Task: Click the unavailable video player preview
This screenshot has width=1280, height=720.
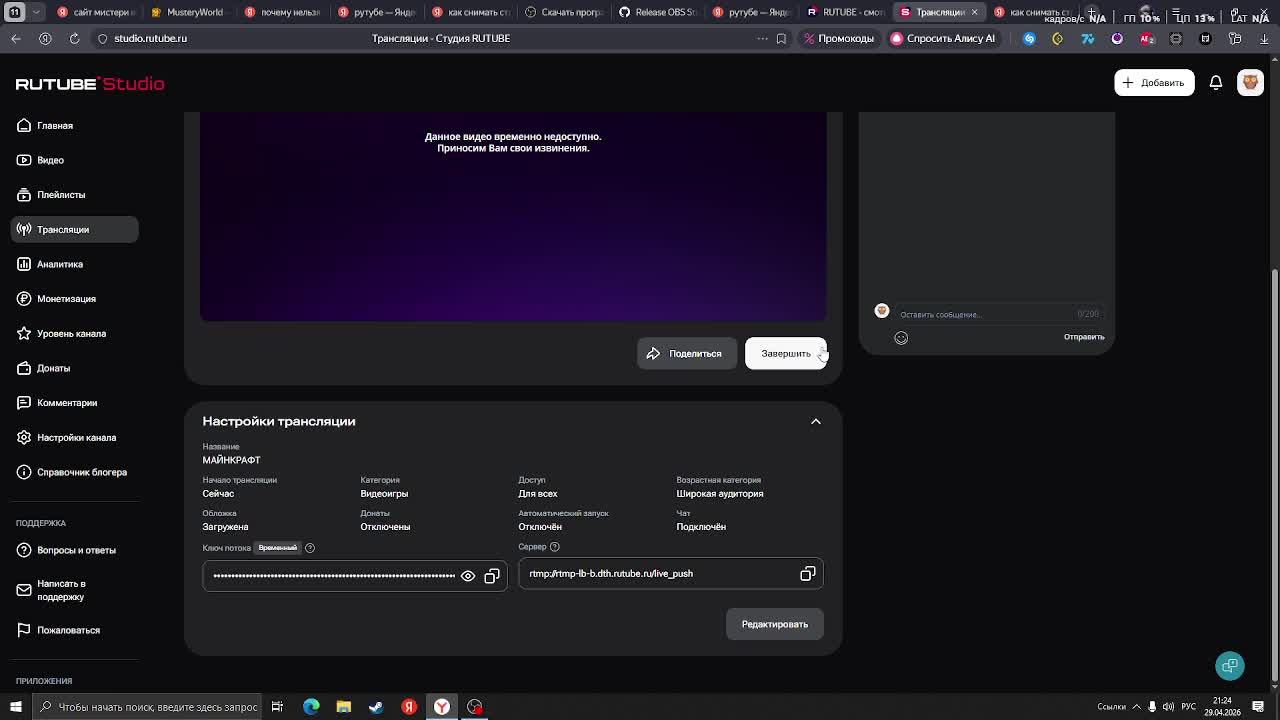Action: coord(513,216)
